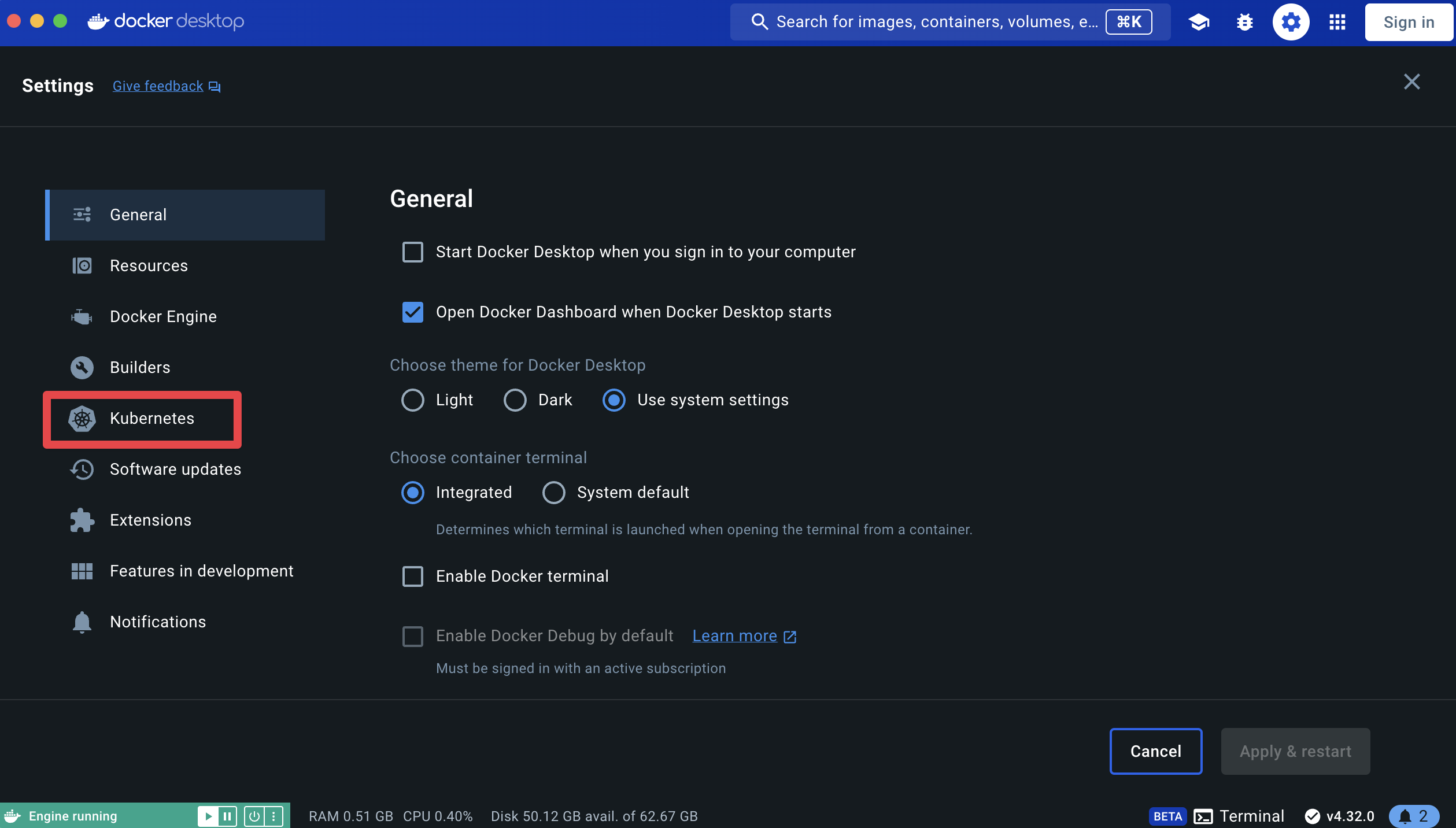
Task: Click the Resources disk icon in sidebar
Action: click(x=82, y=265)
